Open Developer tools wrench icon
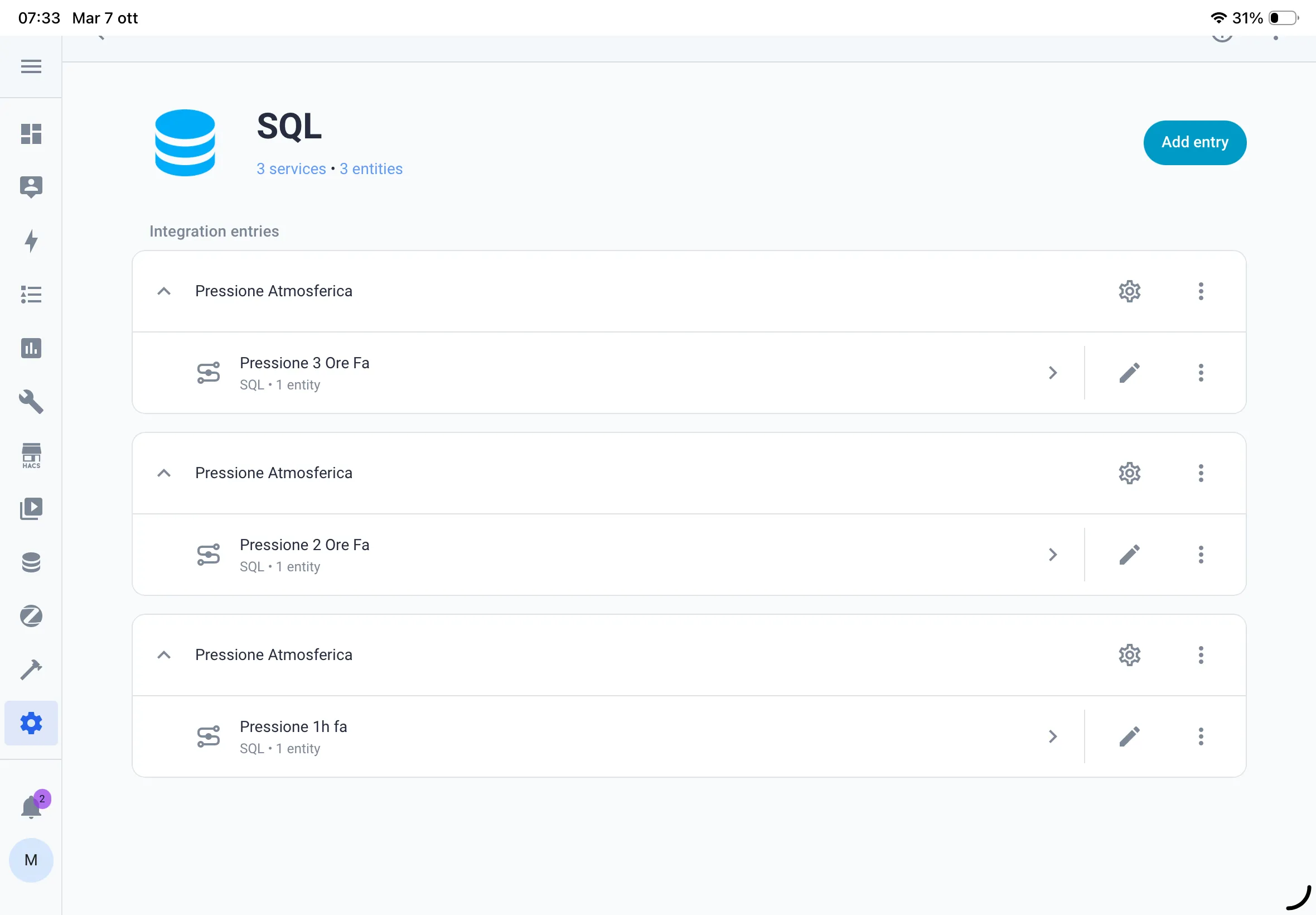The image size is (1316, 915). (31, 402)
